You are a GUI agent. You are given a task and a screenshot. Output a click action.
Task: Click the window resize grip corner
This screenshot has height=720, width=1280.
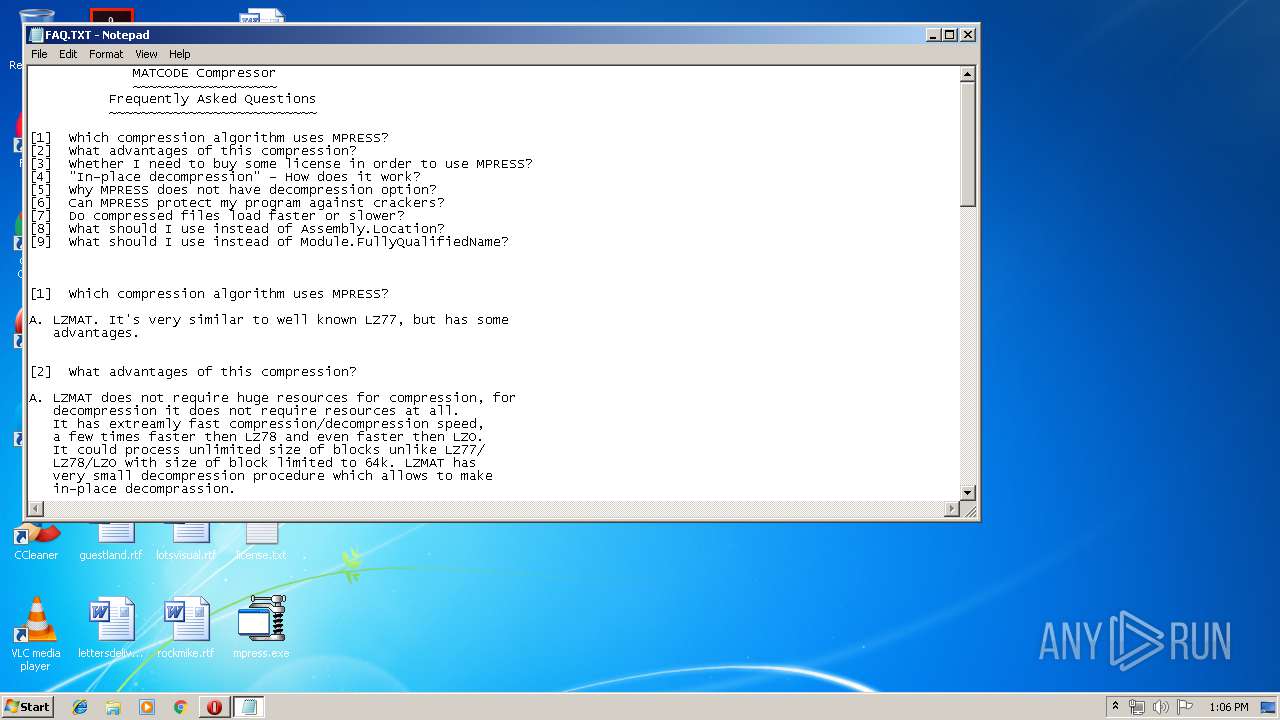968,510
